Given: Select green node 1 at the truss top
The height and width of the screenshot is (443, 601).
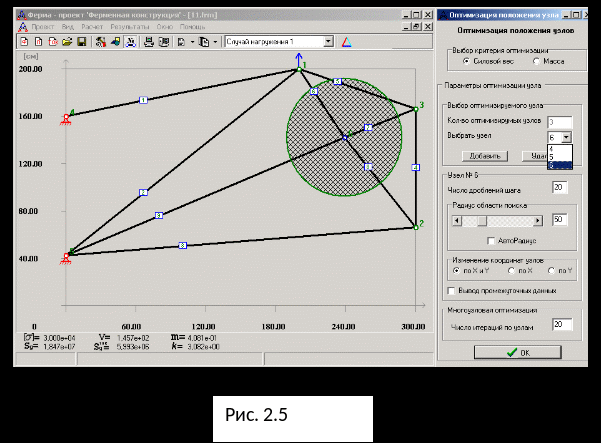Looking at the screenshot, I should click(299, 69).
